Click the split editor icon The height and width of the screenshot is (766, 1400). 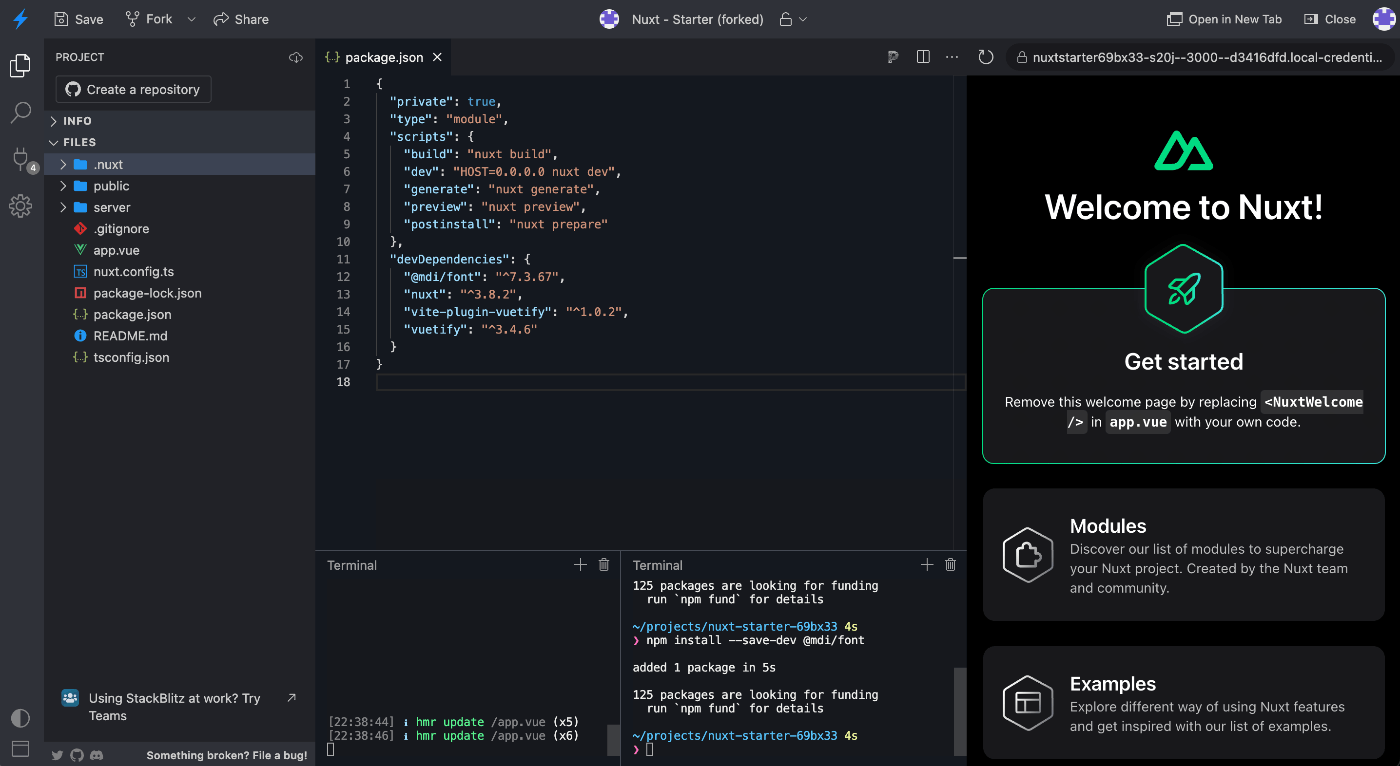pos(923,58)
